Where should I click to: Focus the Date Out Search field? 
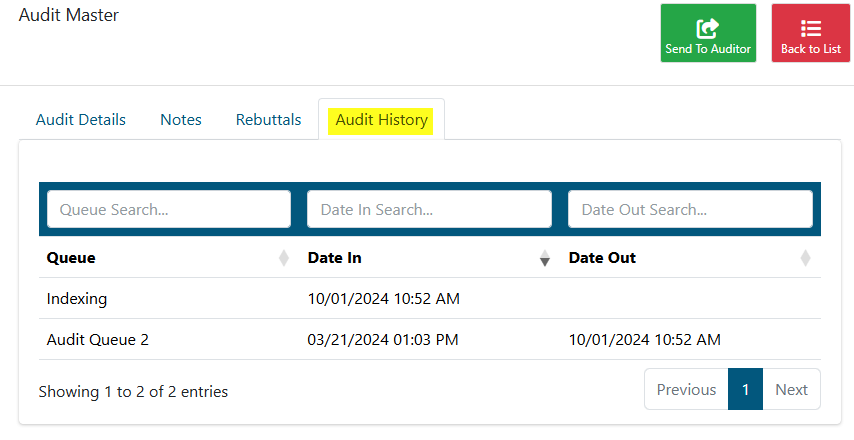(x=690, y=209)
